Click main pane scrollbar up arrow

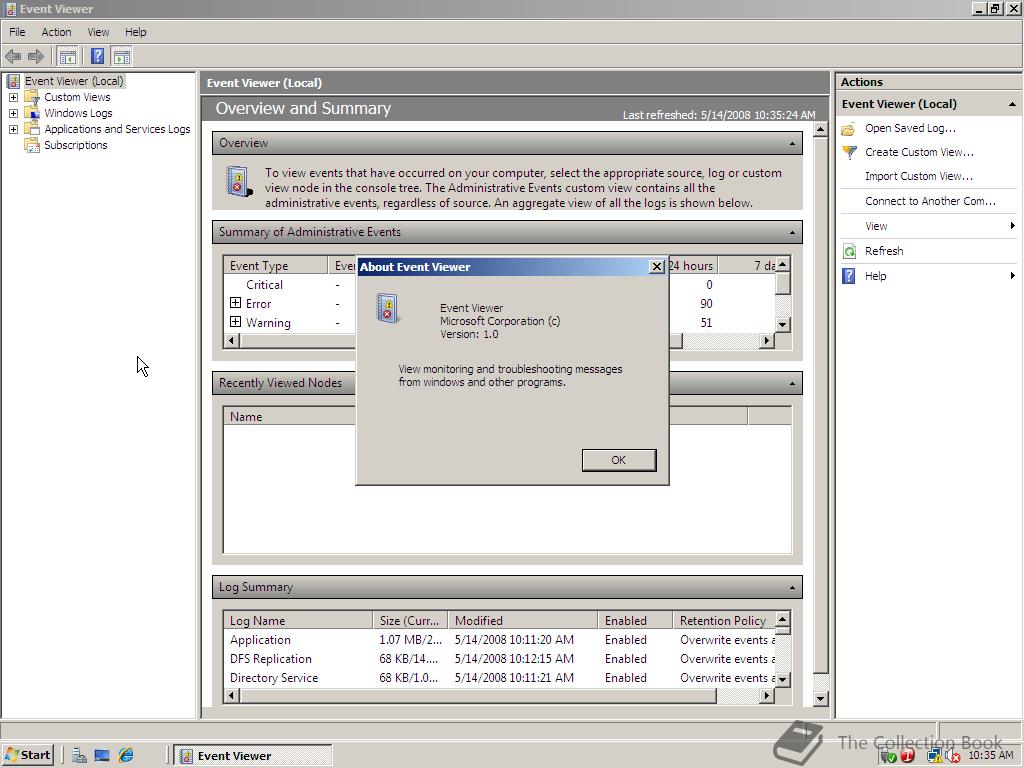821,129
